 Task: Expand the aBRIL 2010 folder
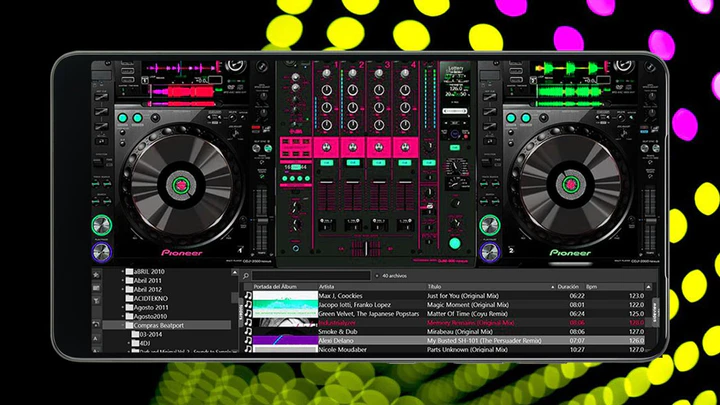123,271
